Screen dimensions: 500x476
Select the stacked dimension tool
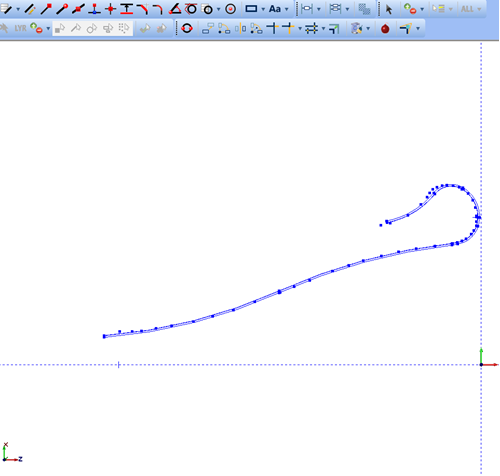(335, 9)
